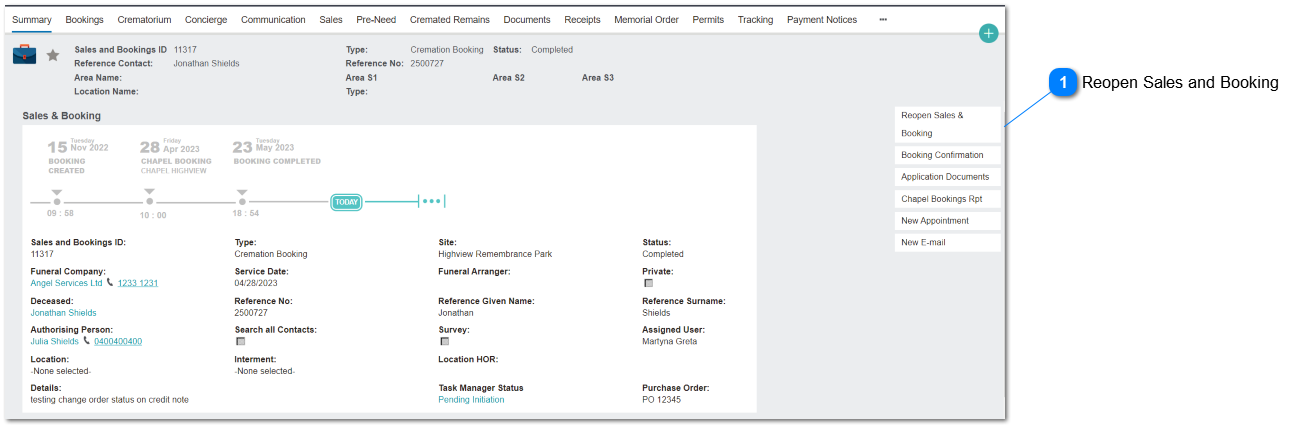Click the 23 May 2023 booking completed date
The height and width of the screenshot is (428, 1295).
click(264, 147)
